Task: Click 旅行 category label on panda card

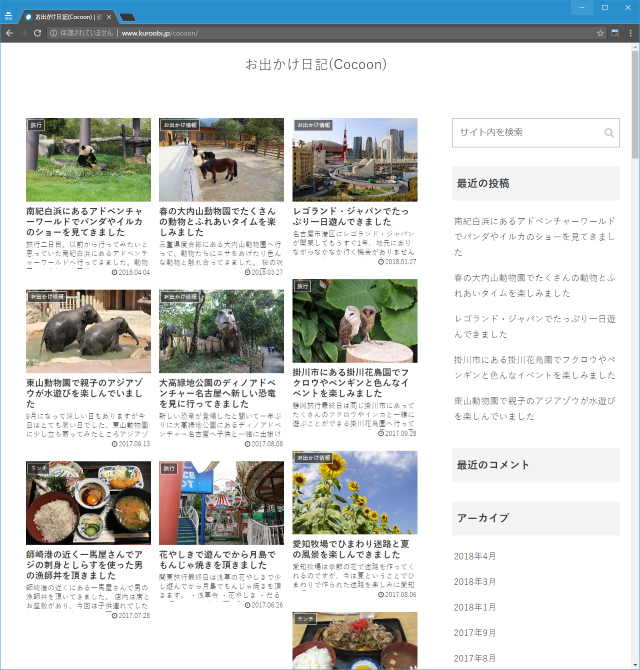Action: coord(36,125)
